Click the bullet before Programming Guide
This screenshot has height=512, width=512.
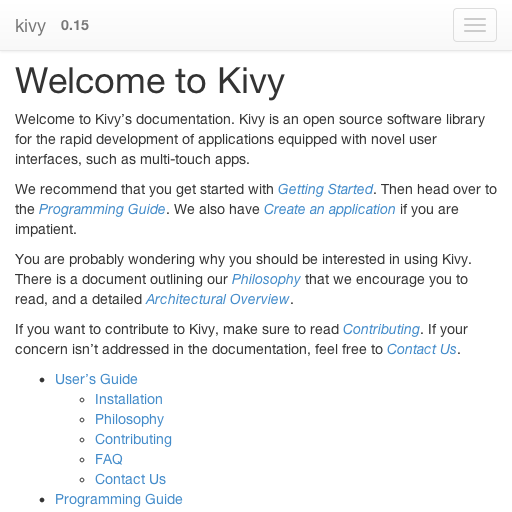[42, 500]
